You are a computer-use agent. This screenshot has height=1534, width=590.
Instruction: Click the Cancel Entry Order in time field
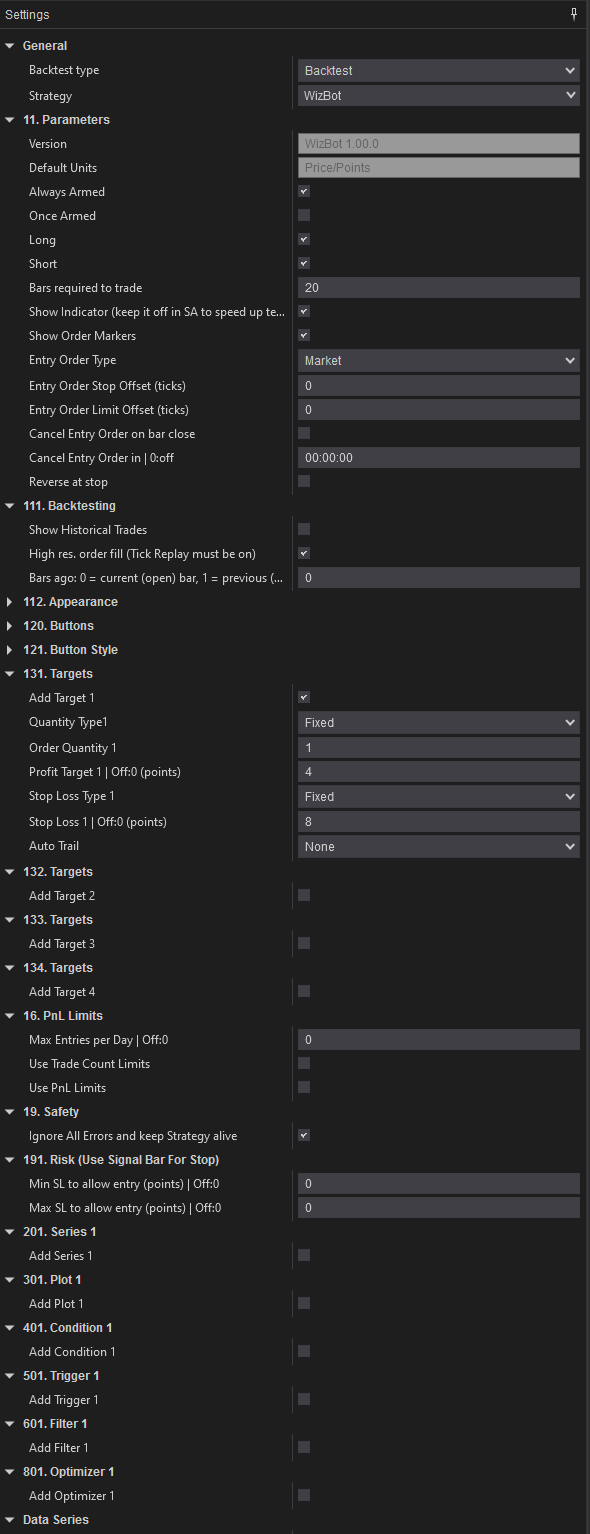coord(439,458)
